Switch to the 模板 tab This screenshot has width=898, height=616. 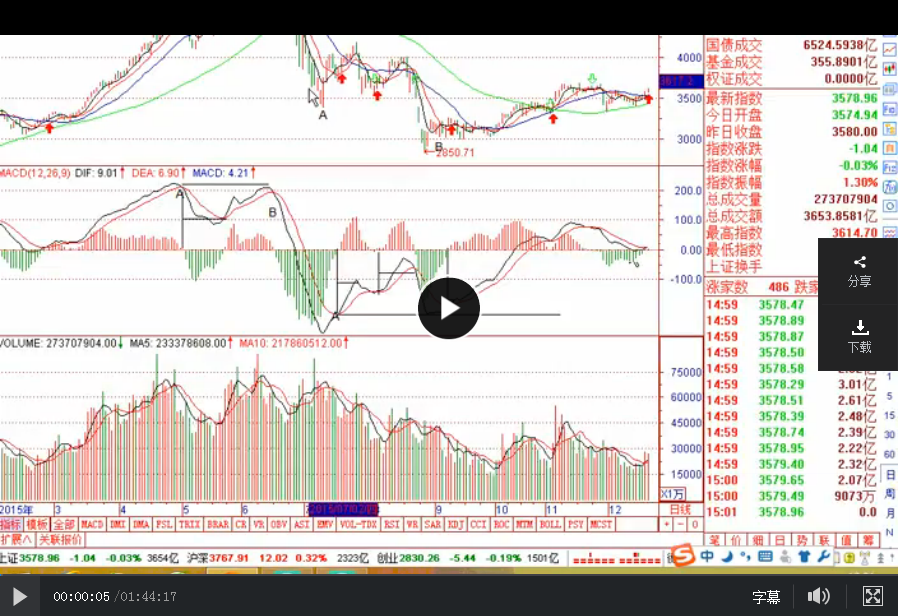(x=37, y=524)
